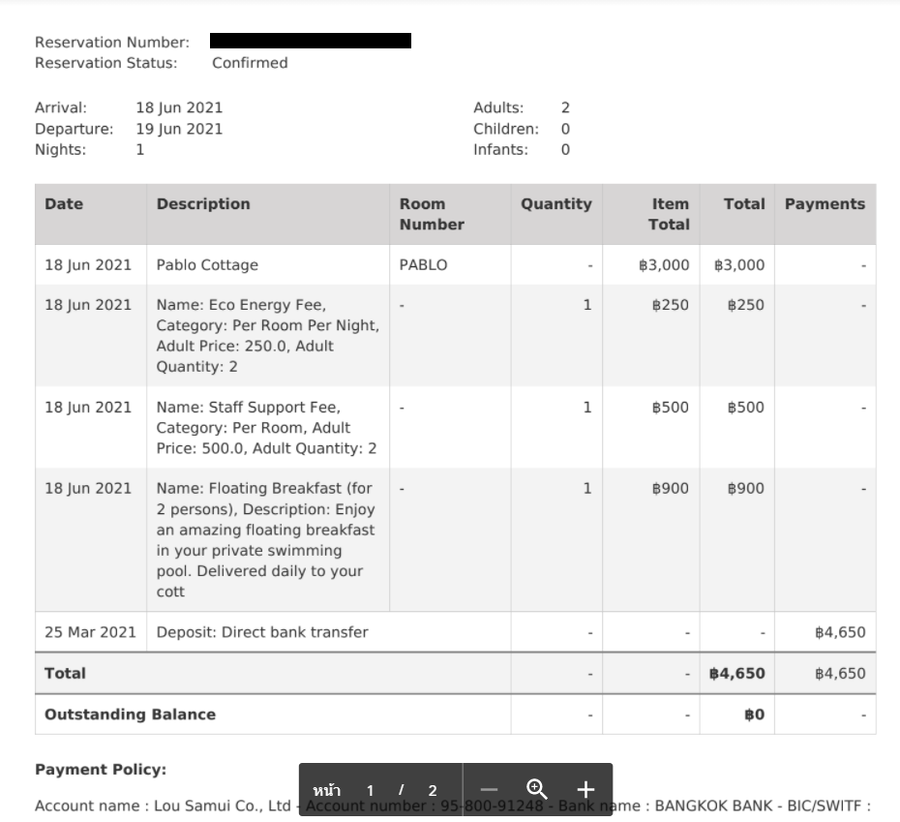Click the 'Reservation Status:' label
The width and height of the screenshot is (900, 822).
(x=106, y=63)
